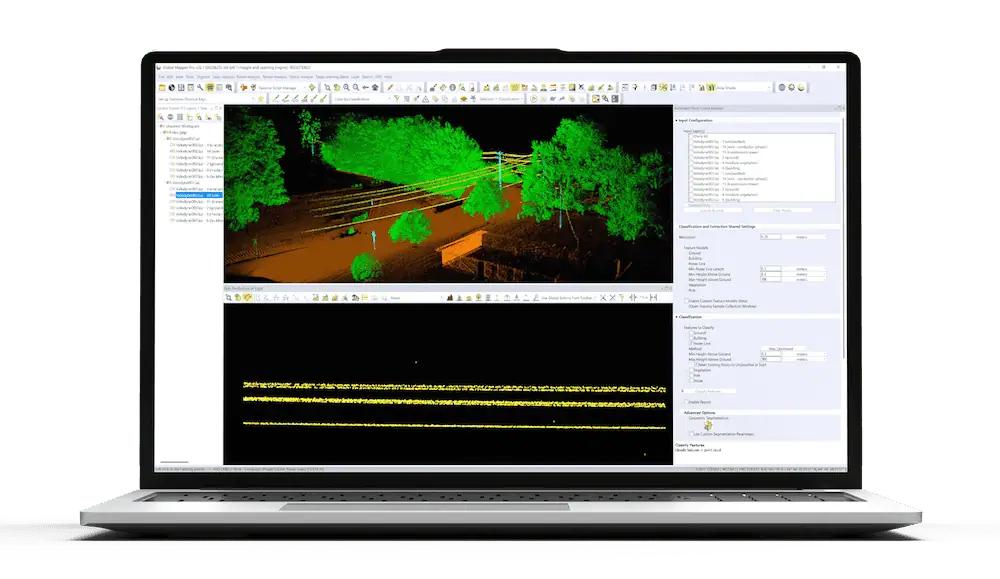Click the Geometric Segmentation icon
The height and width of the screenshot is (579, 1000).
pyautogui.click(x=707, y=426)
